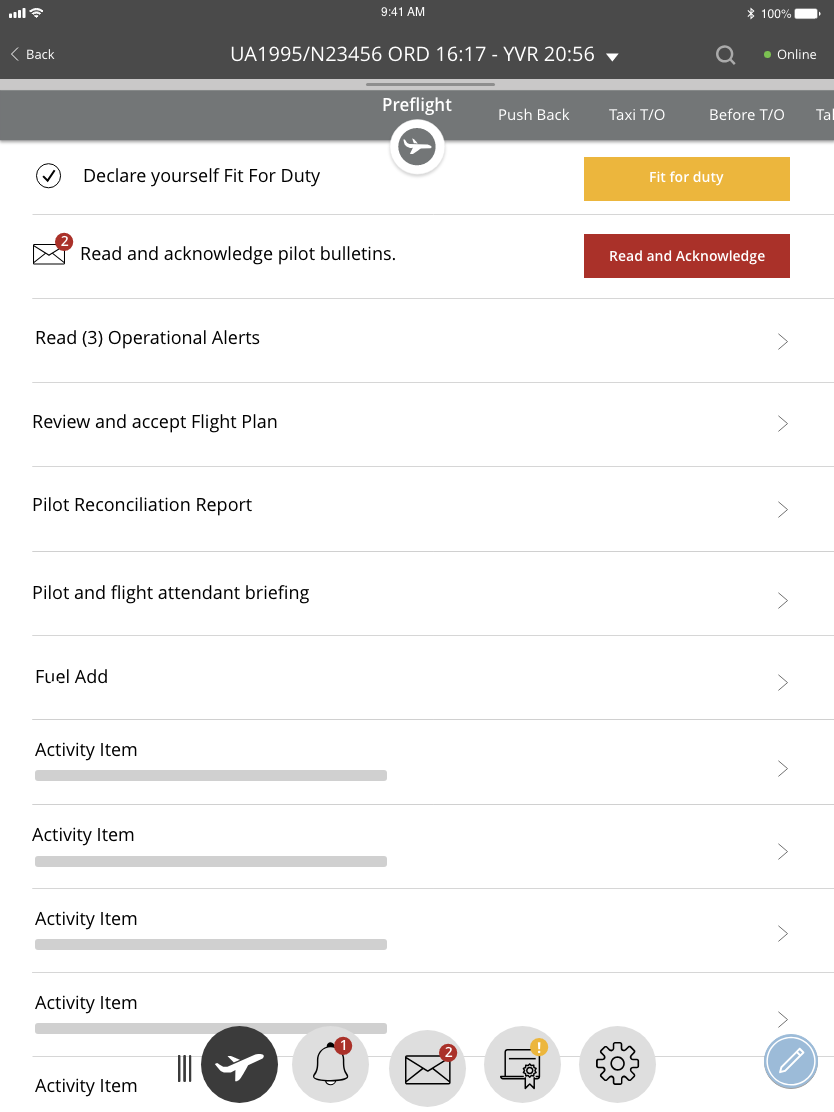The width and height of the screenshot is (834, 1112).
Task: Toggle the Fit For Duty checkmark circle
Action: click(x=49, y=176)
